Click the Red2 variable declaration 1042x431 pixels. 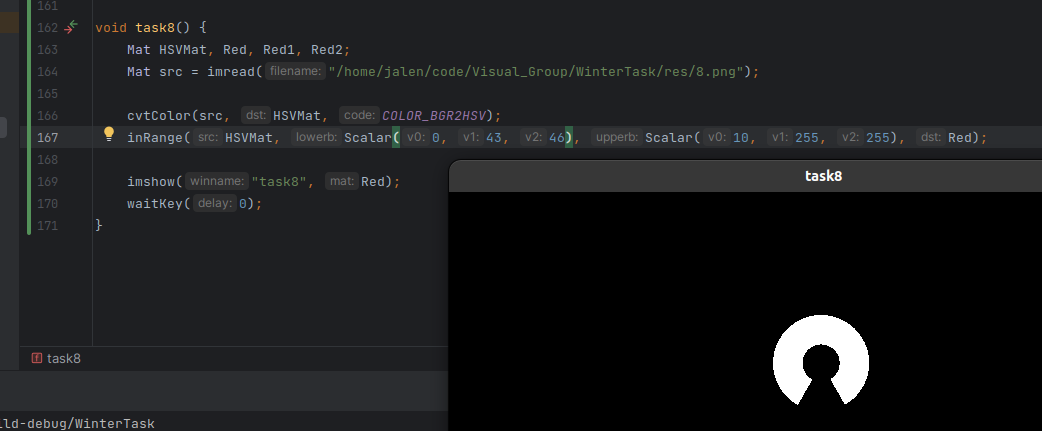327,50
